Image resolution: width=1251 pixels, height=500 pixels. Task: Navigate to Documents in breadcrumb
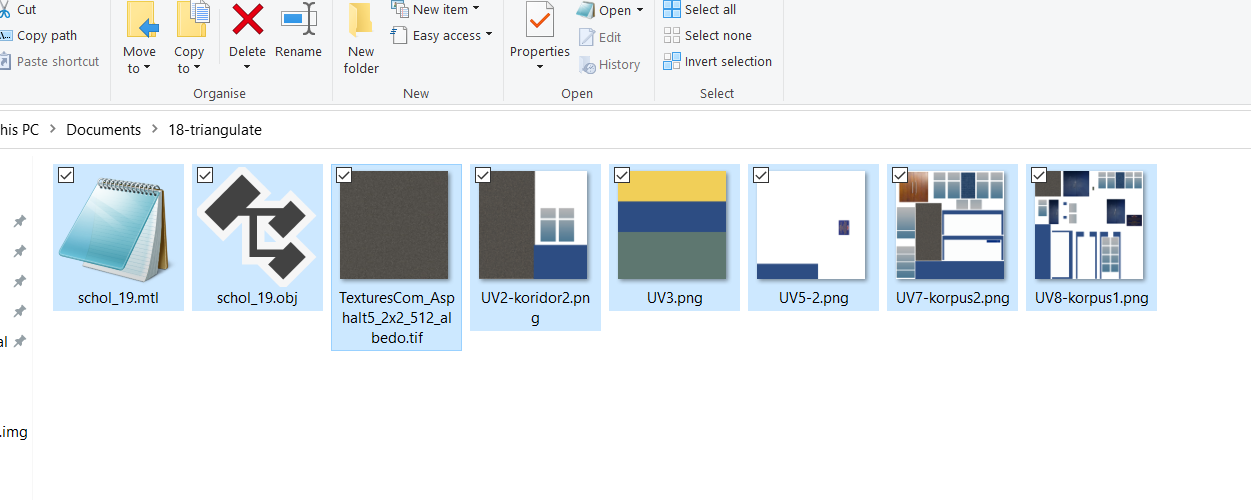pyautogui.click(x=103, y=130)
